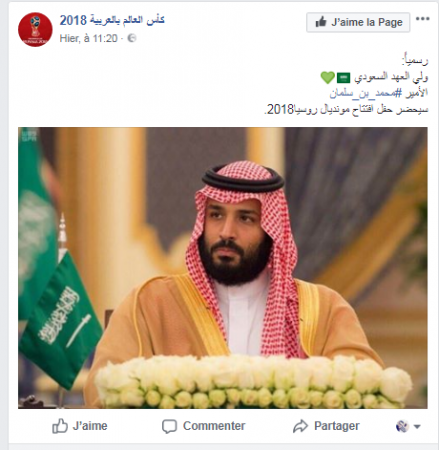
Task: Select the small profile avatar near Partager
Action: [402, 426]
